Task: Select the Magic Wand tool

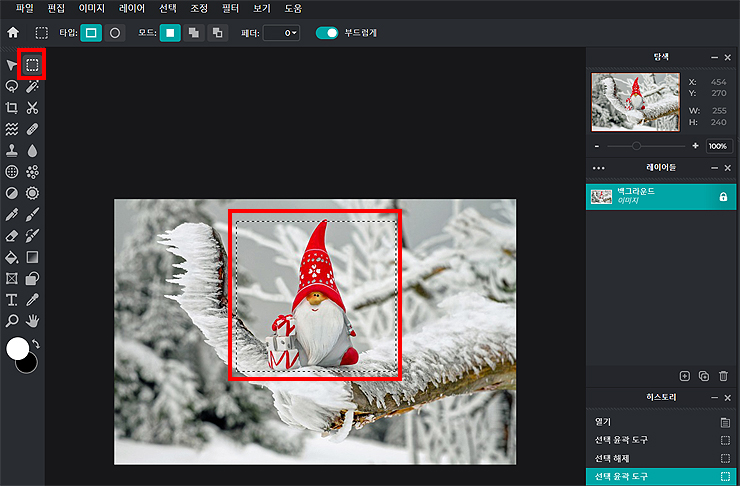Action: (32, 86)
